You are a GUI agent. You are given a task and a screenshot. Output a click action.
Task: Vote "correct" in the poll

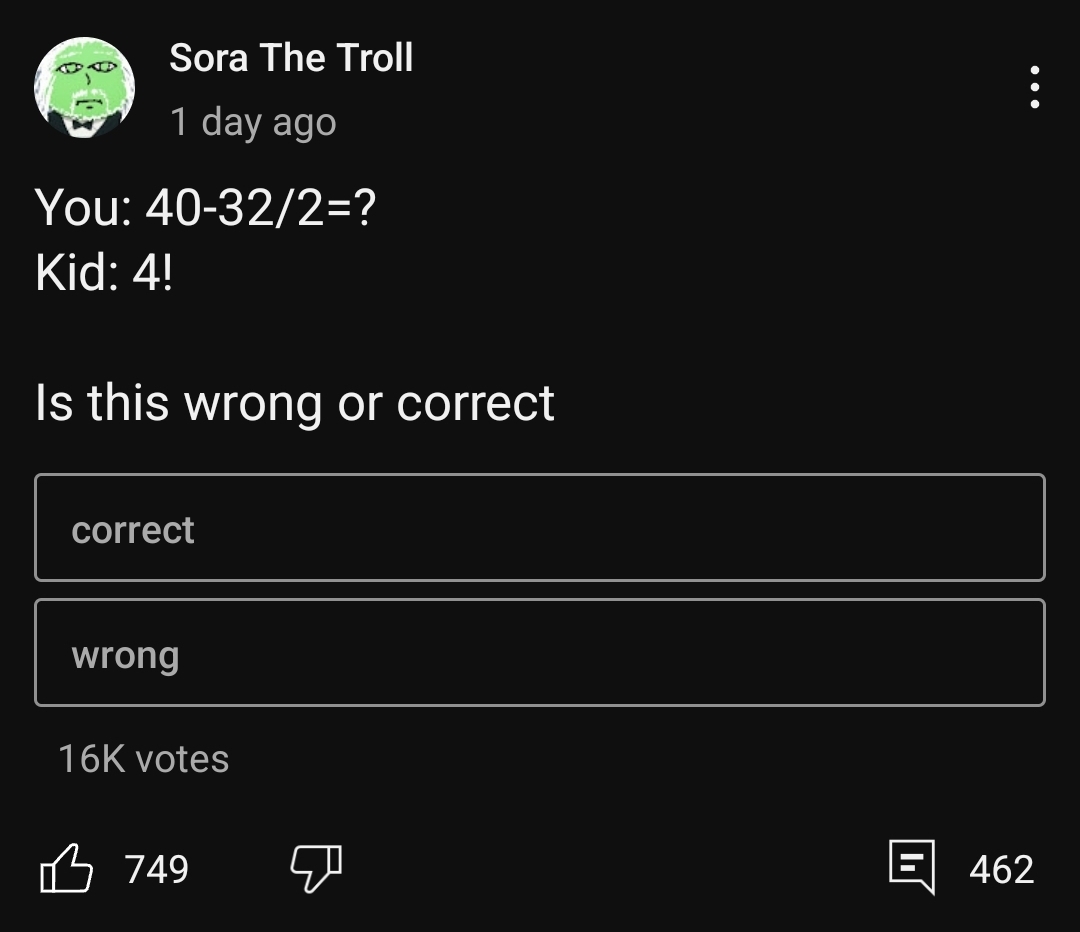tap(540, 528)
